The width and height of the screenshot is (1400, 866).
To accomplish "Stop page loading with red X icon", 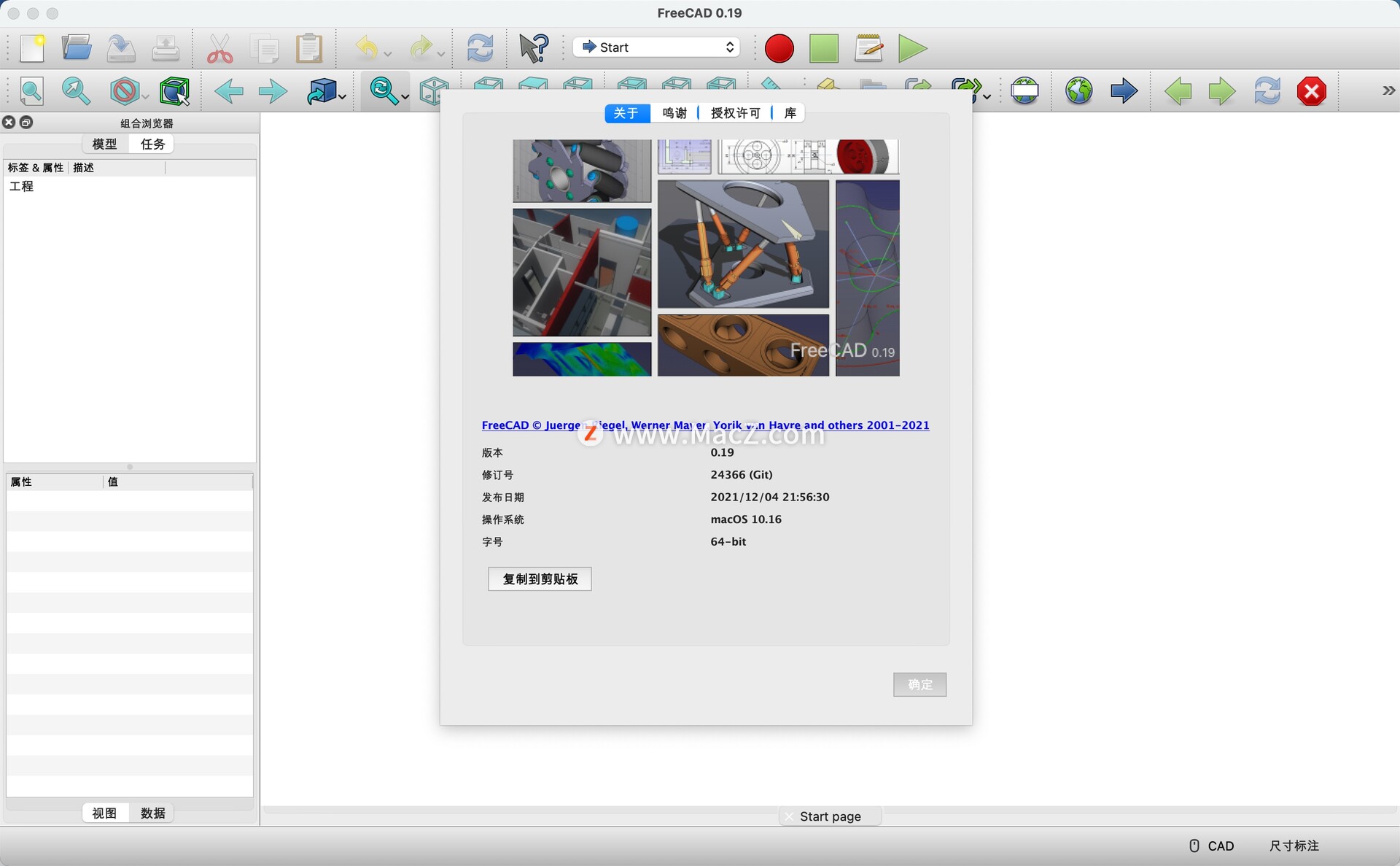I will 1312,91.
